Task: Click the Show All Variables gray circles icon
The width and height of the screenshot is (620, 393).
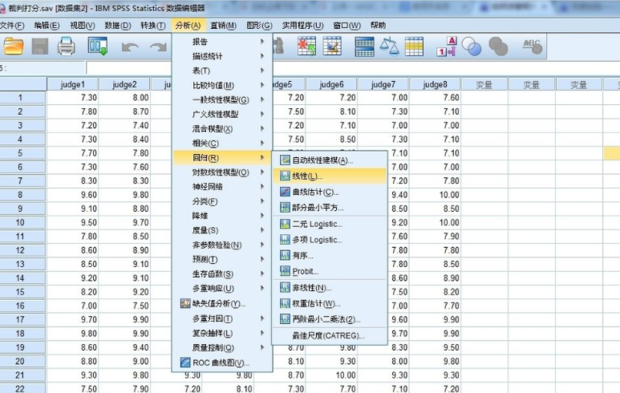Action: coord(498,47)
